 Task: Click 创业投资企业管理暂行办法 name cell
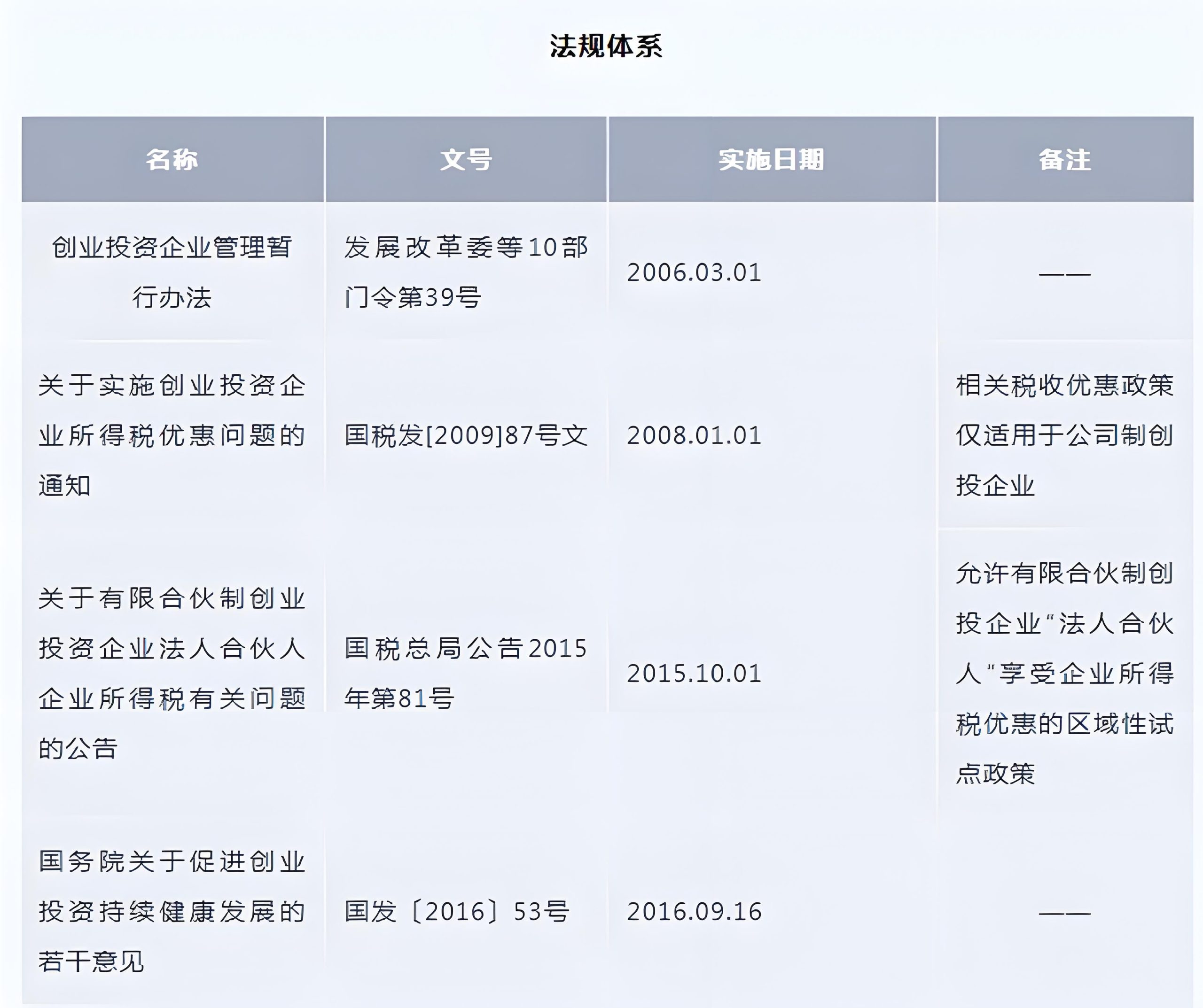click(172, 272)
